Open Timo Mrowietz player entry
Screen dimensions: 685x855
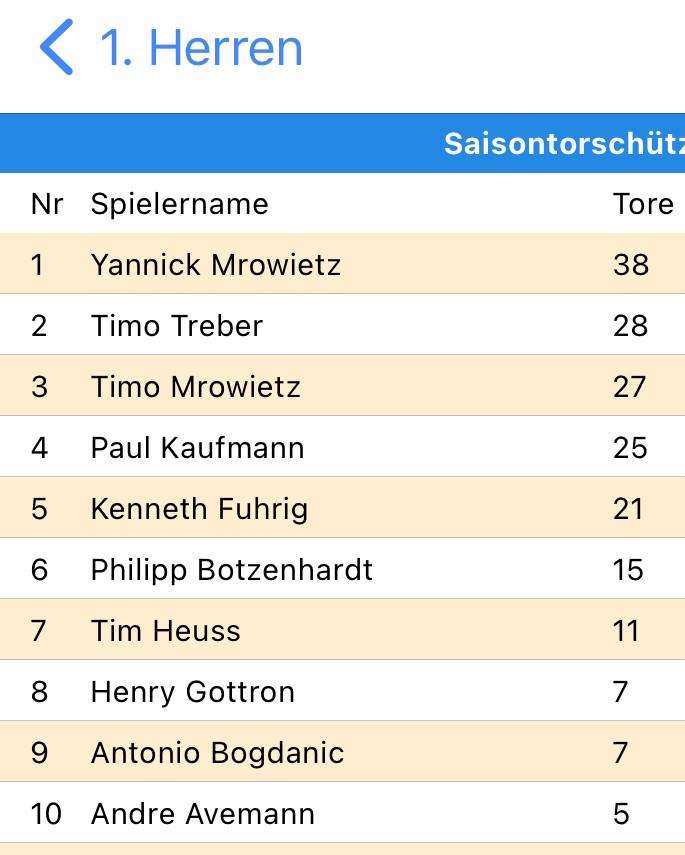[342, 386]
